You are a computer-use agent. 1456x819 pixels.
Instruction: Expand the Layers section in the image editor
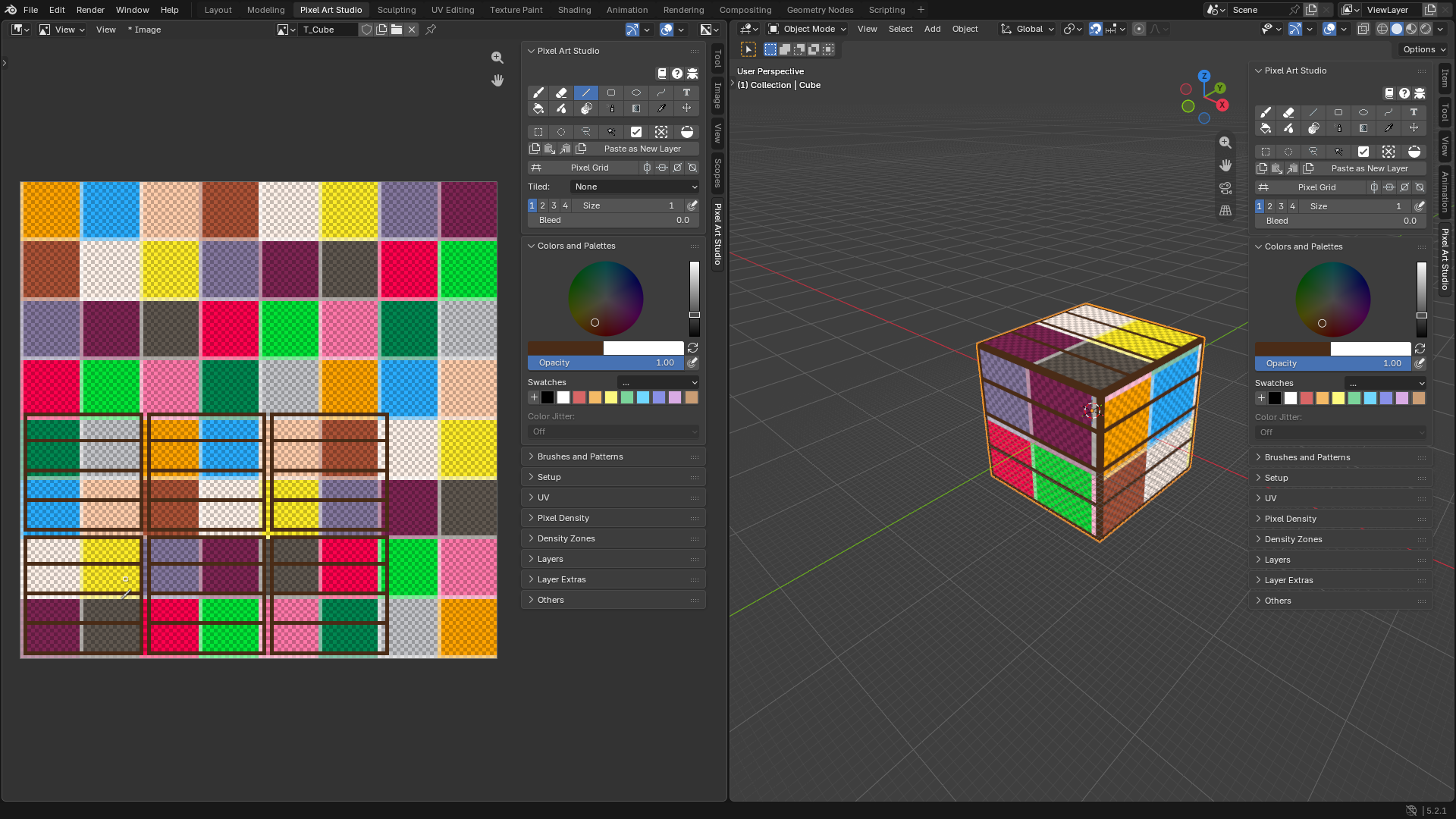(x=613, y=559)
